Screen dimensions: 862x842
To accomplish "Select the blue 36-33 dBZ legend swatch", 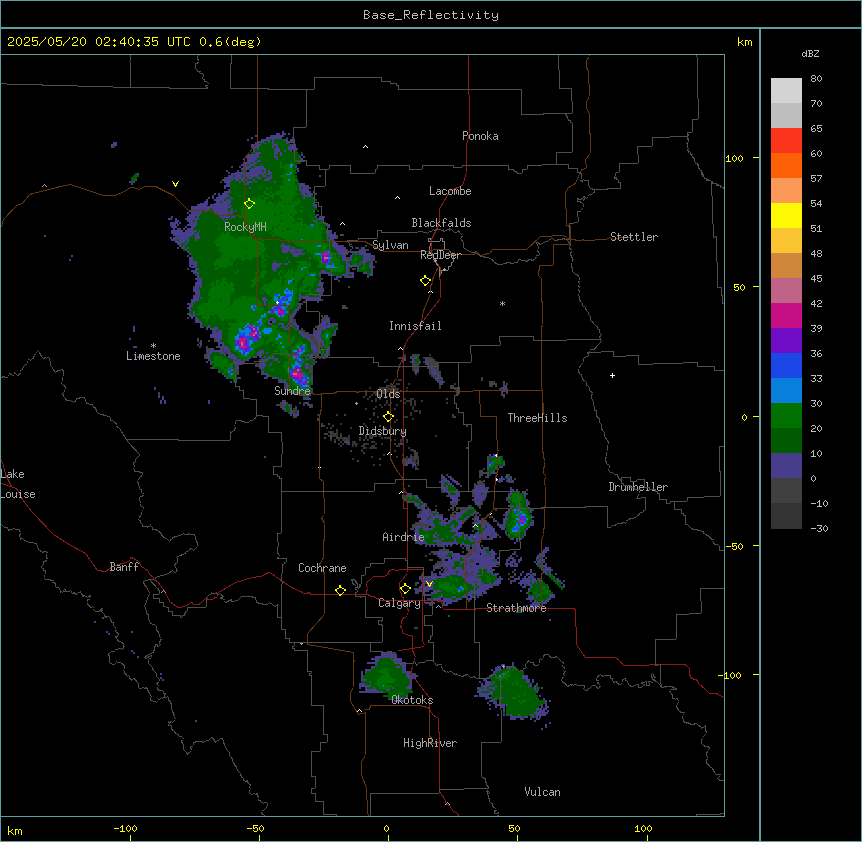I will 786,365.
